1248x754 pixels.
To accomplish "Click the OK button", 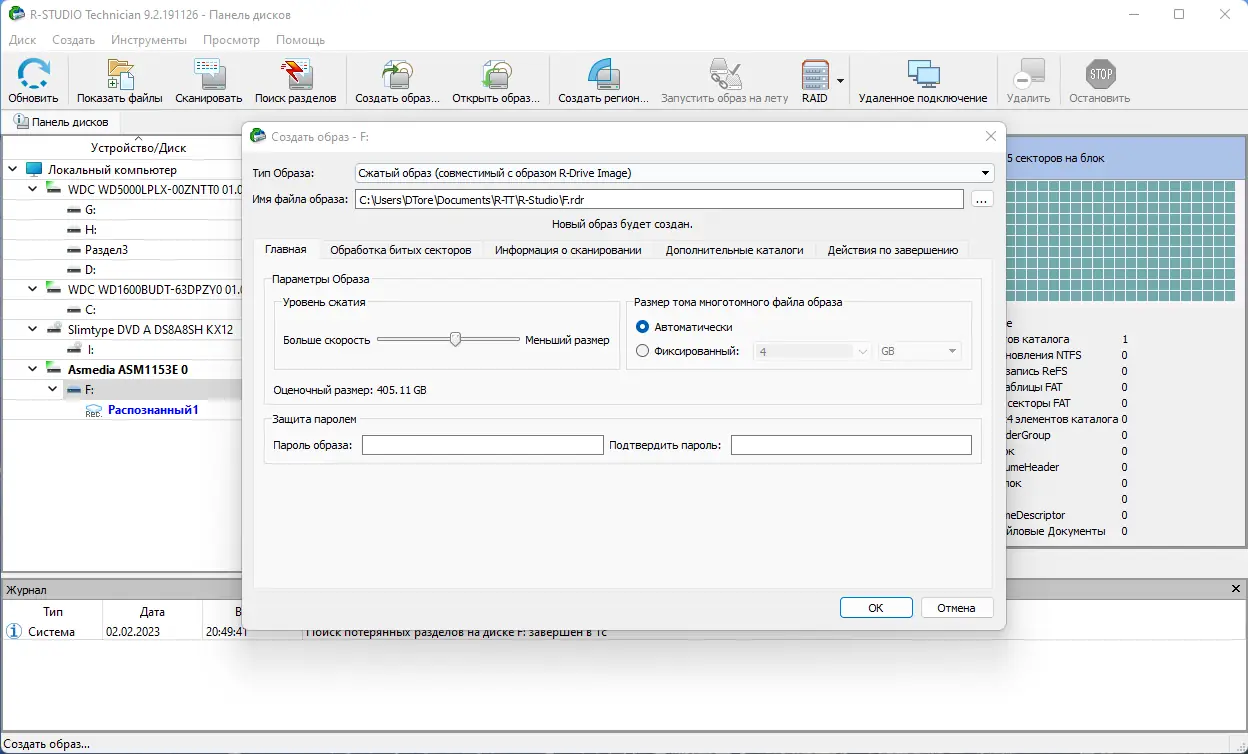I will coord(876,608).
